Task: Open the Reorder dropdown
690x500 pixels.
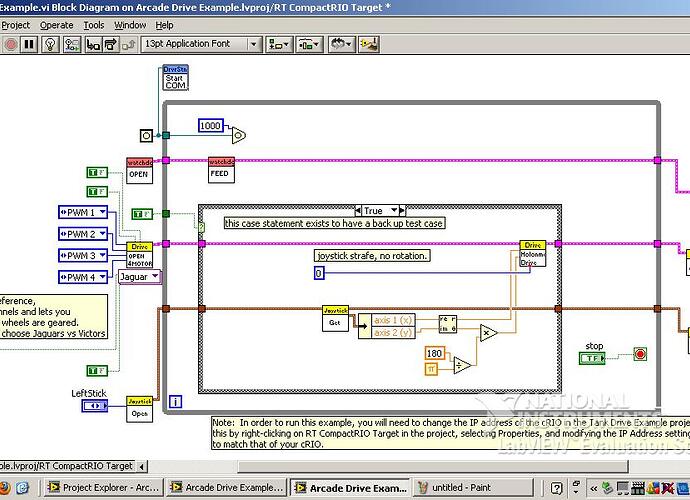Action: [341, 44]
